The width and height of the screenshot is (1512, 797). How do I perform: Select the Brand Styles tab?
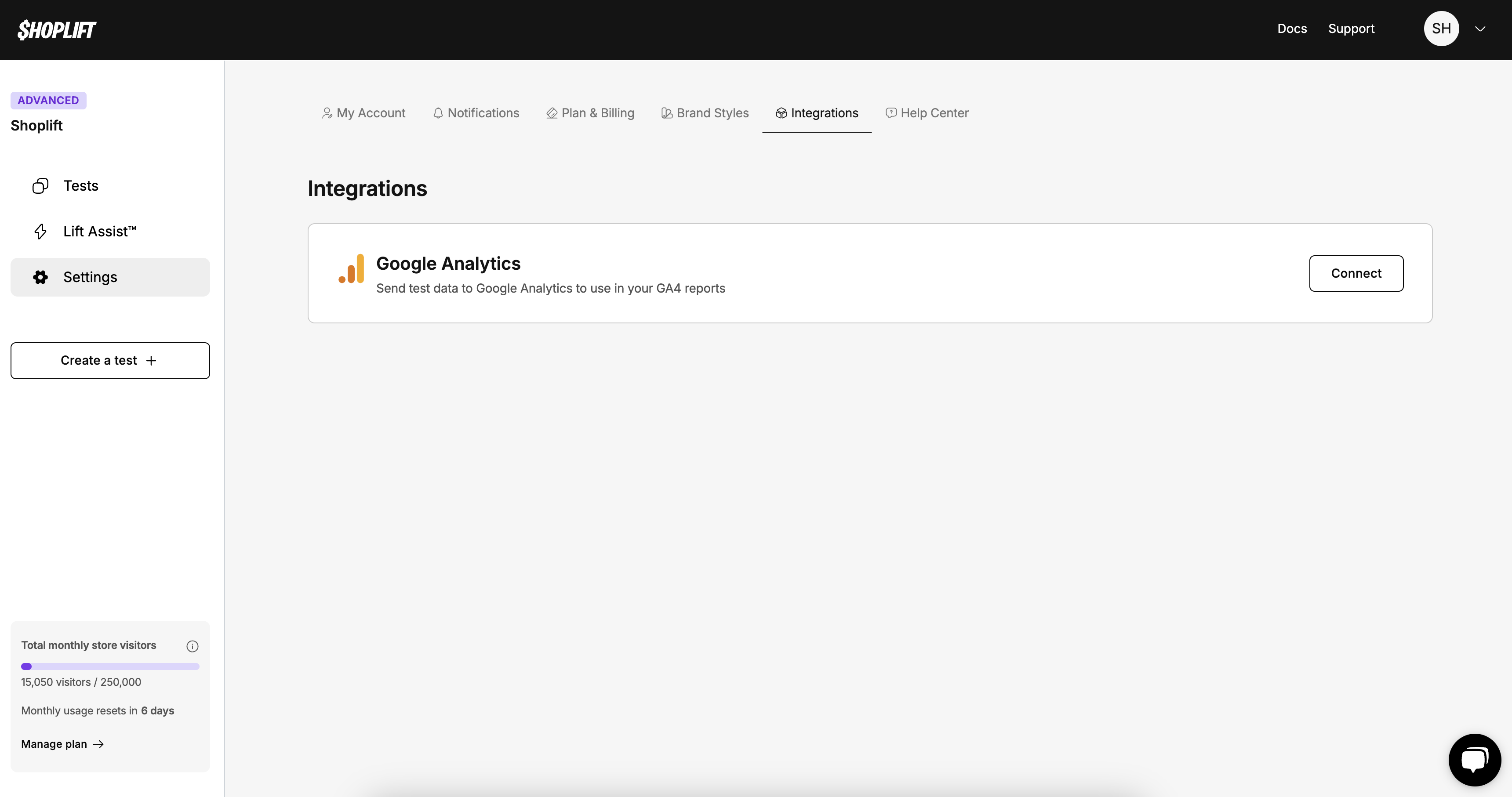(705, 112)
